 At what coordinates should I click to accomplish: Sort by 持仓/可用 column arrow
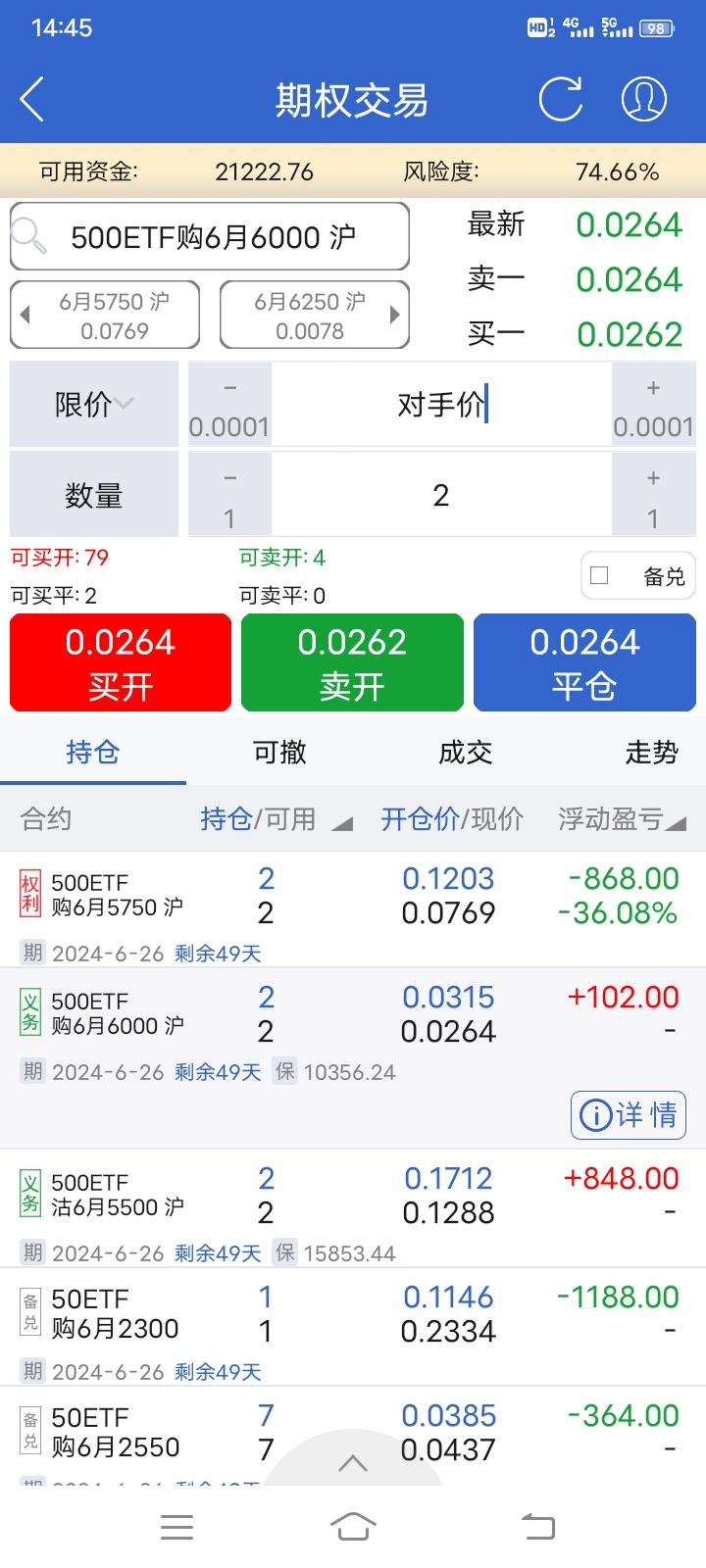click(x=341, y=824)
